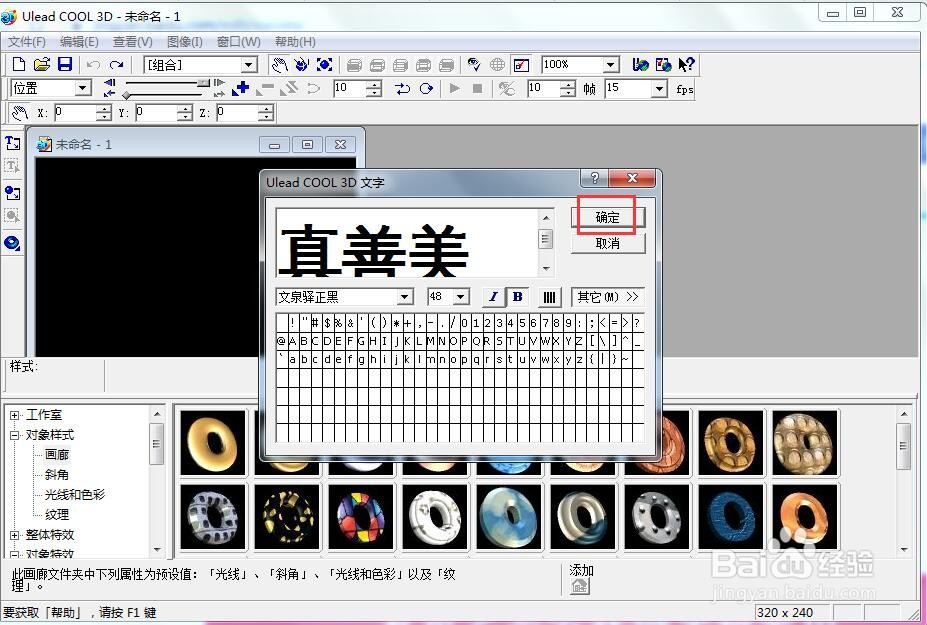Open a file with the folder icon
This screenshot has height=625, width=927.
(x=41, y=64)
